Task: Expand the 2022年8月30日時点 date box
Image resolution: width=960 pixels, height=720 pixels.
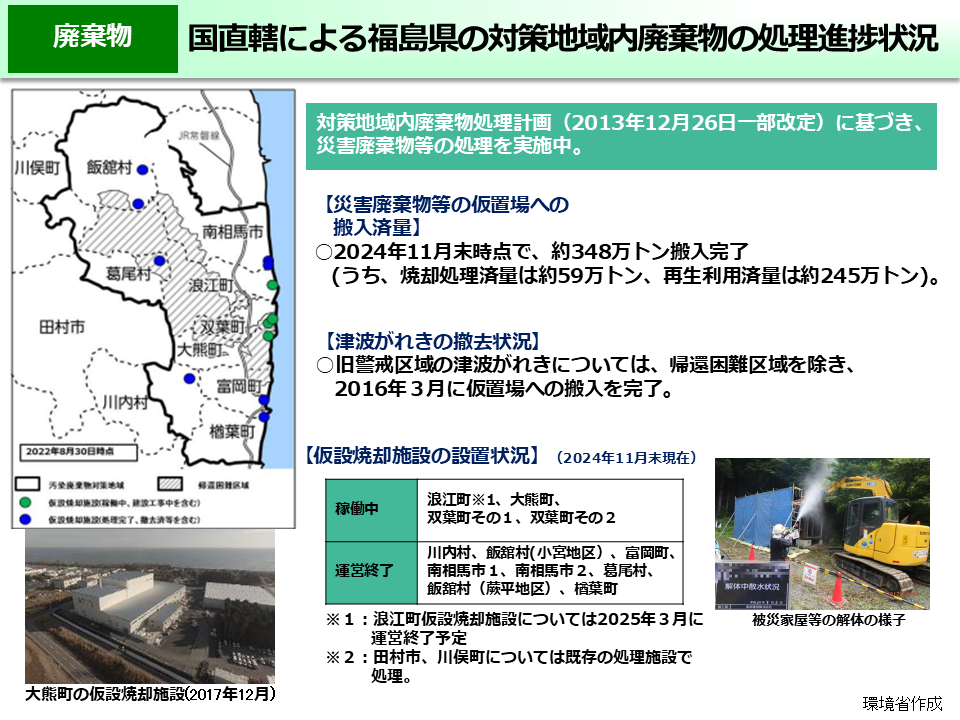Action: [x=78, y=452]
